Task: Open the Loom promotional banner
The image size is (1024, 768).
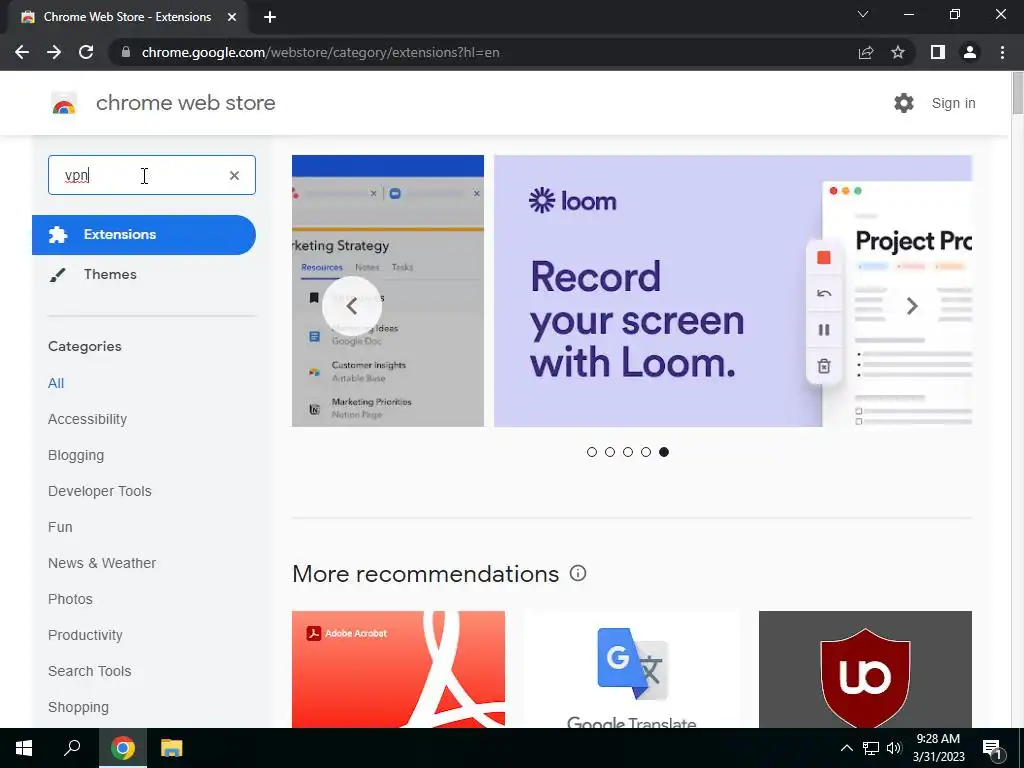Action: [733, 291]
